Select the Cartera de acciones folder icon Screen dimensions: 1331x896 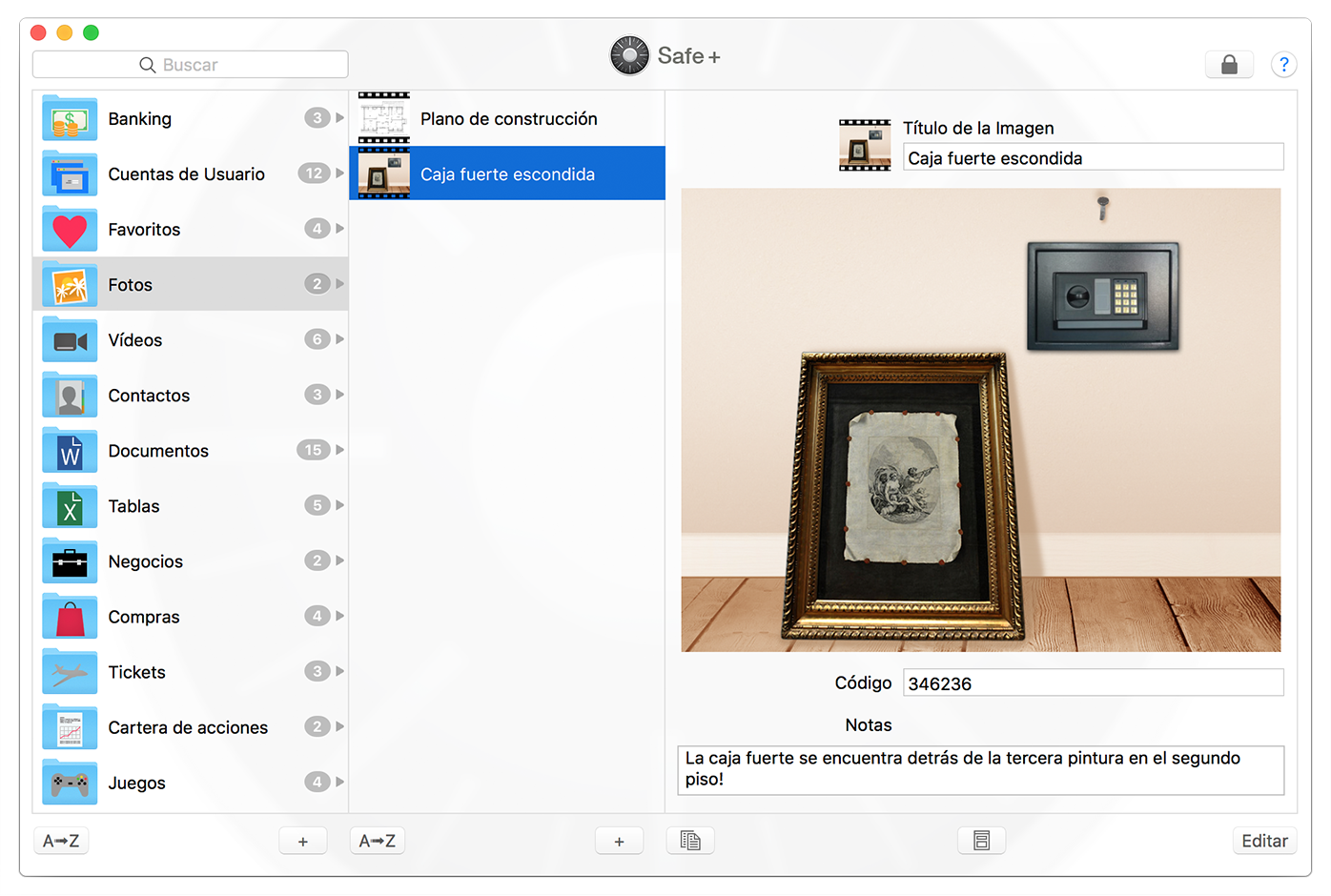tap(70, 726)
